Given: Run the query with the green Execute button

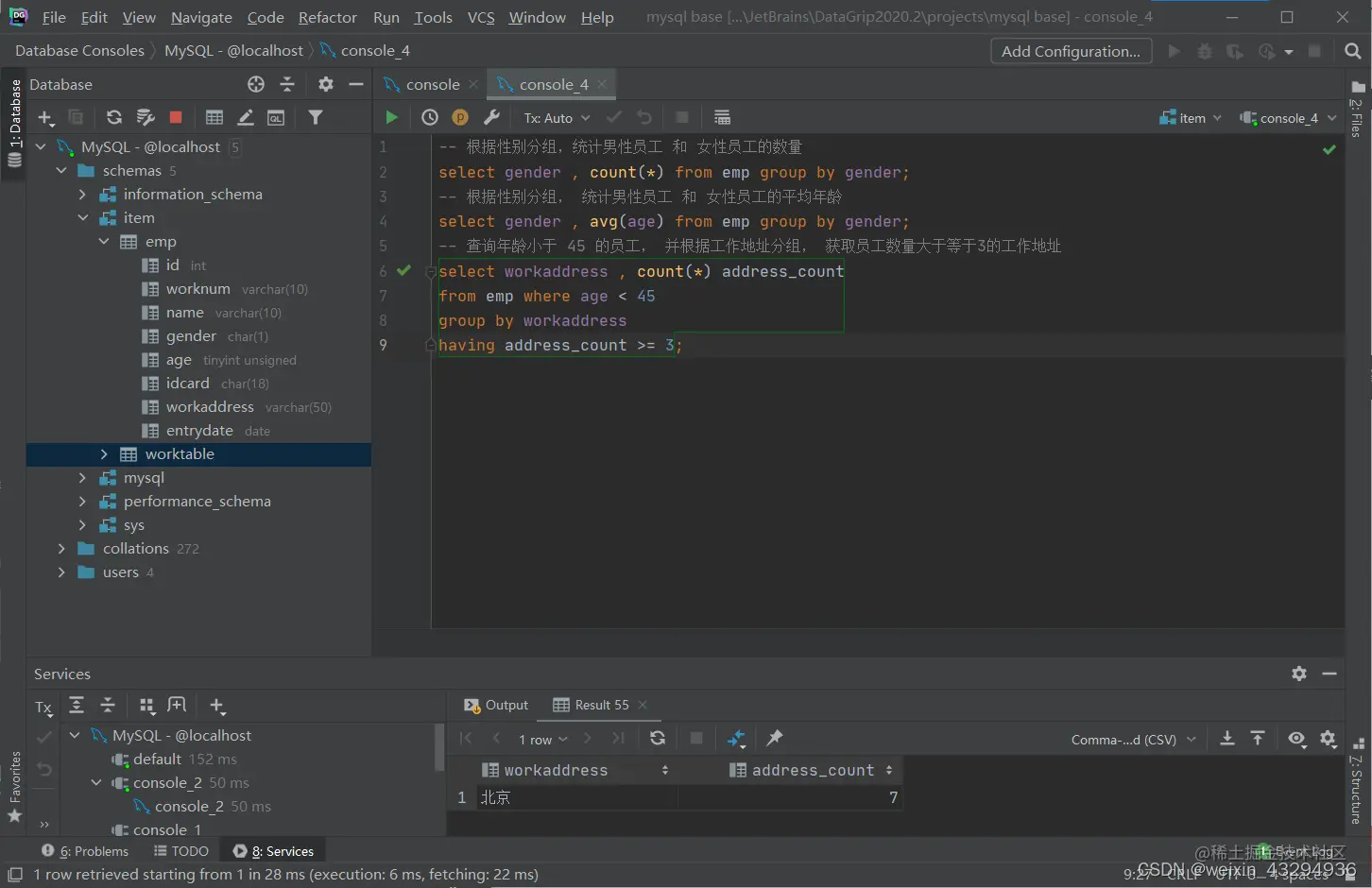Looking at the screenshot, I should click(x=391, y=117).
